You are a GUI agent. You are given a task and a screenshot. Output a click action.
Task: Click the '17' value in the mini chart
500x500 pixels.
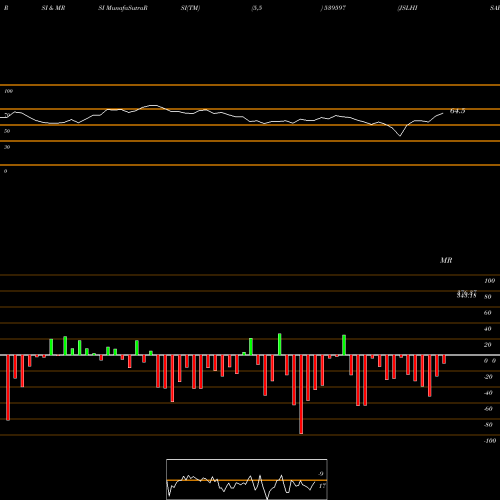tap(322, 486)
